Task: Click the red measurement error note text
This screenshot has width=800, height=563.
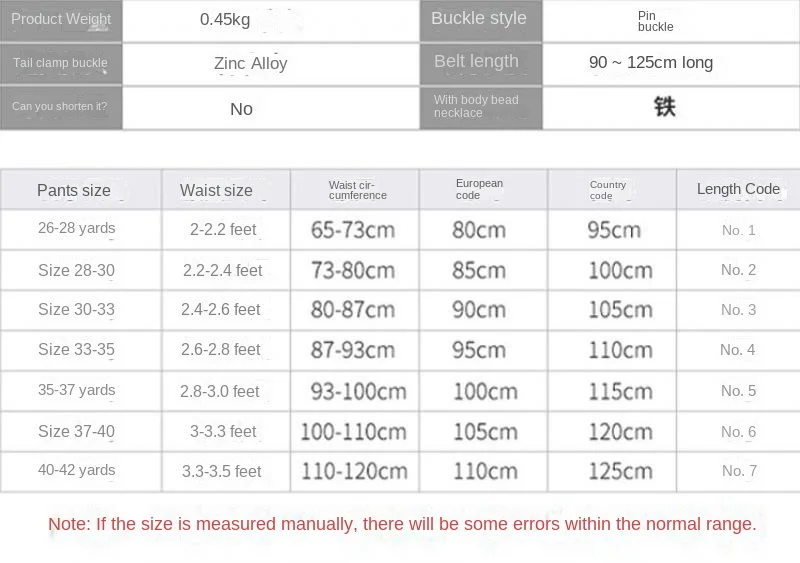Action: tap(402, 524)
